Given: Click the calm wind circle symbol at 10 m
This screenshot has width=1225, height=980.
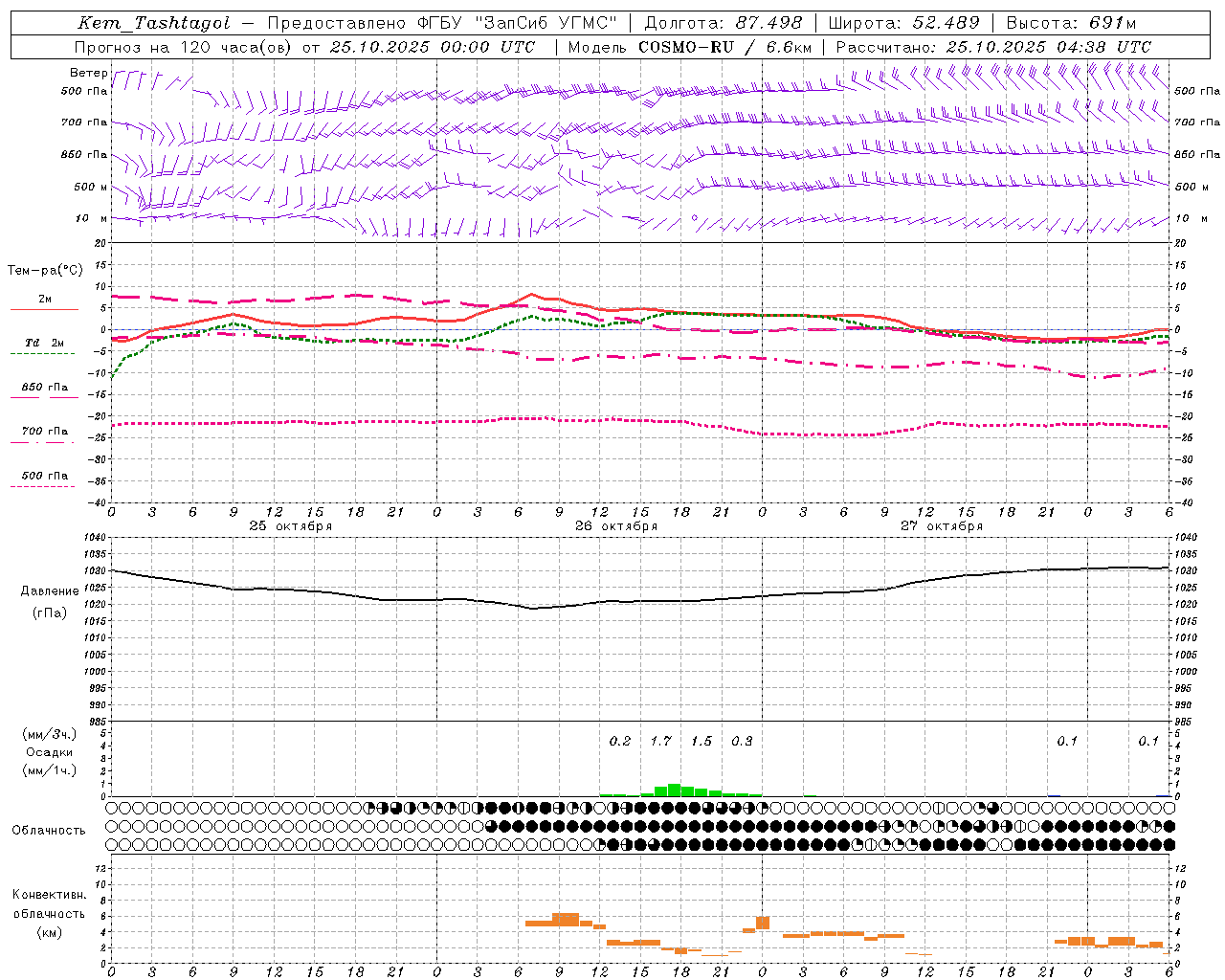Looking at the screenshot, I should 695,218.
